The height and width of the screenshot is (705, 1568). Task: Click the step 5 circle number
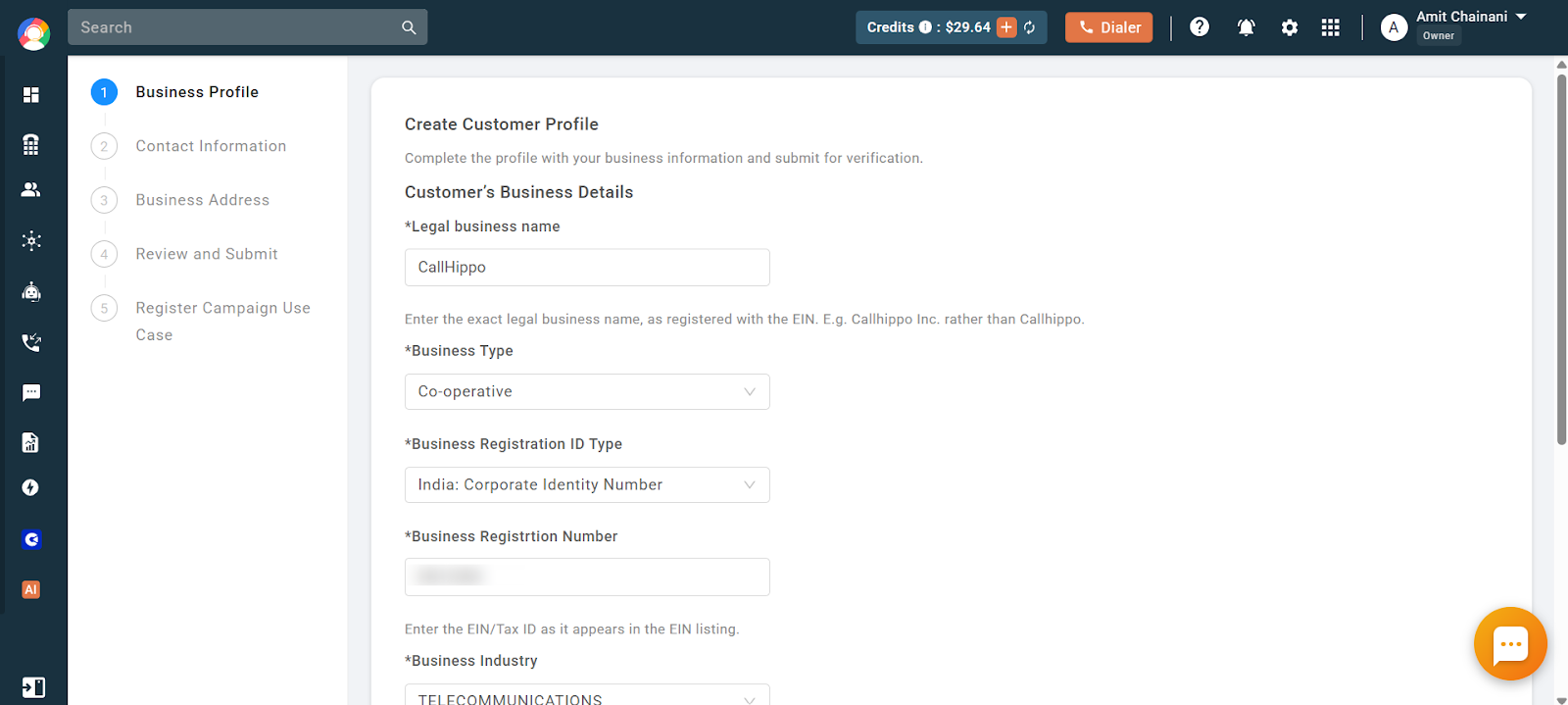coord(104,308)
